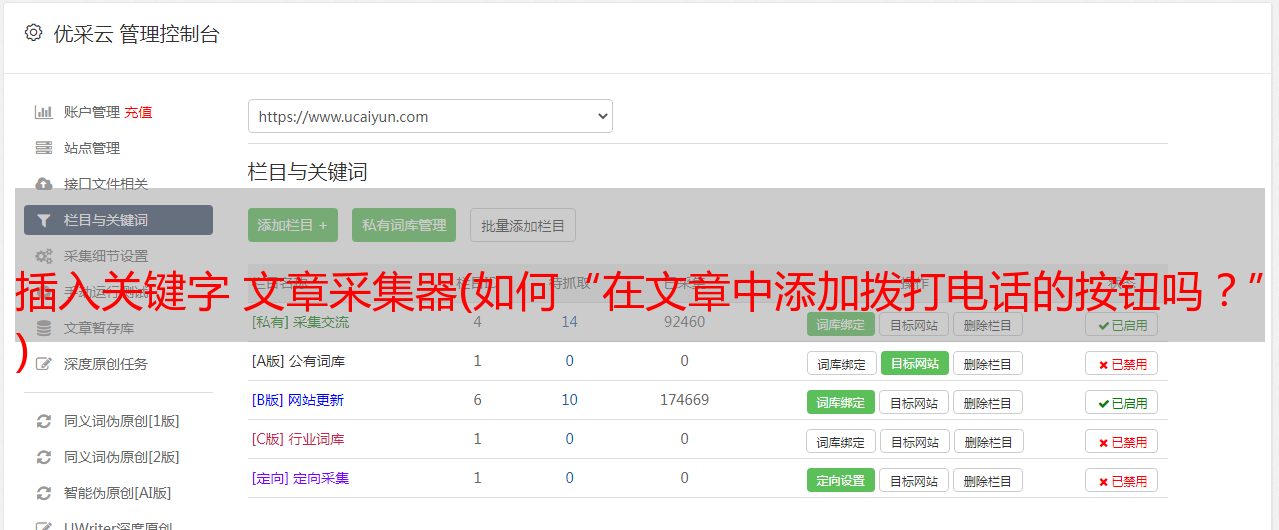
Task: Click the cloud upload icon for 接口文件相关
Action: (43, 184)
